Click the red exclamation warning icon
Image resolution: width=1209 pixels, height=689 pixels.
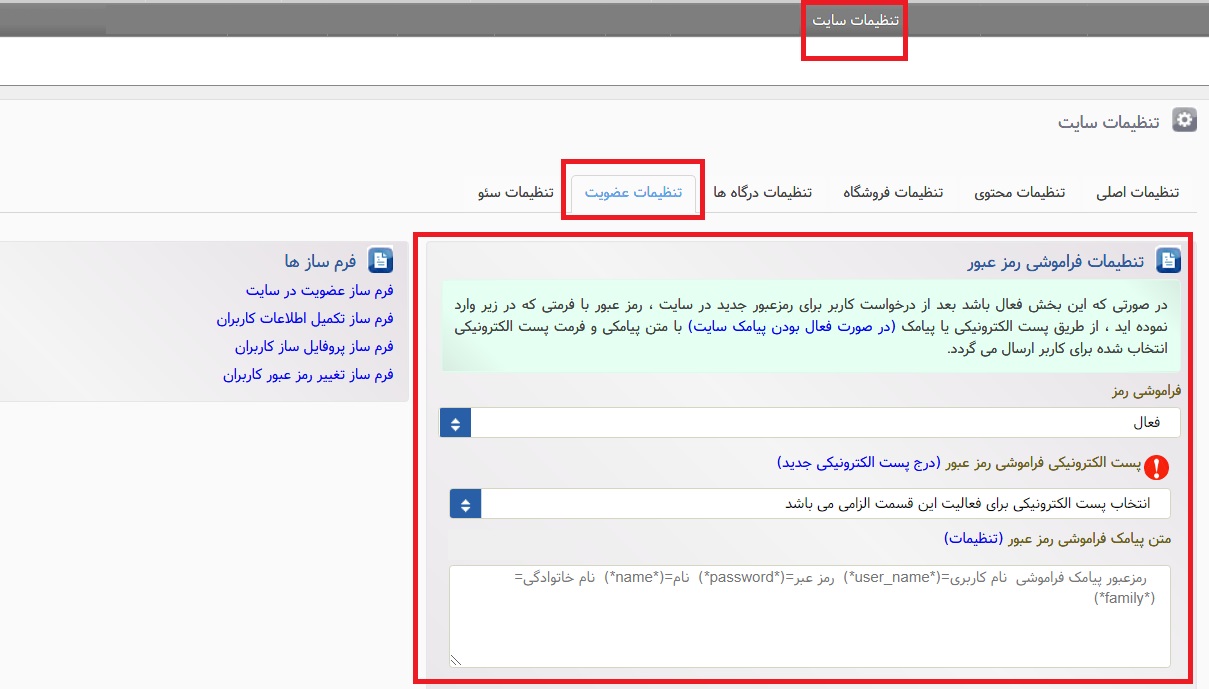pyautogui.click(x=1156, y=466)
